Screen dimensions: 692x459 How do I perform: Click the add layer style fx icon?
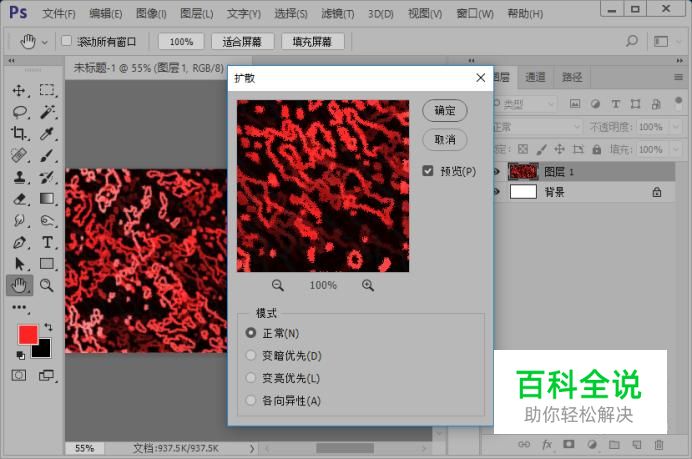coord(547,444)
